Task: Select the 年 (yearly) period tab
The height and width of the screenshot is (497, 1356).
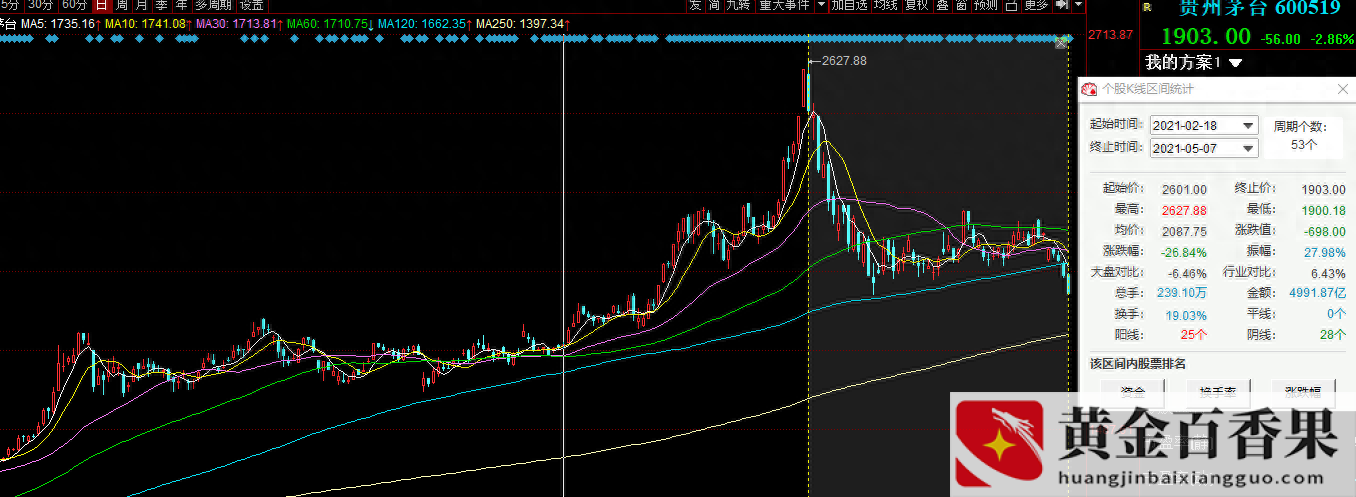Action: (181, 5)
